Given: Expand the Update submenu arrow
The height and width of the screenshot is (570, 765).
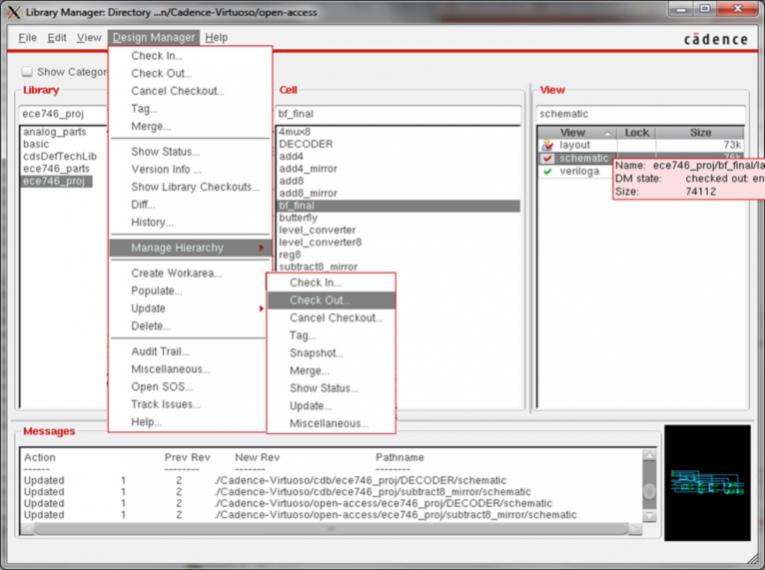Looking at the screenshot, I should [x=262, y=308].
